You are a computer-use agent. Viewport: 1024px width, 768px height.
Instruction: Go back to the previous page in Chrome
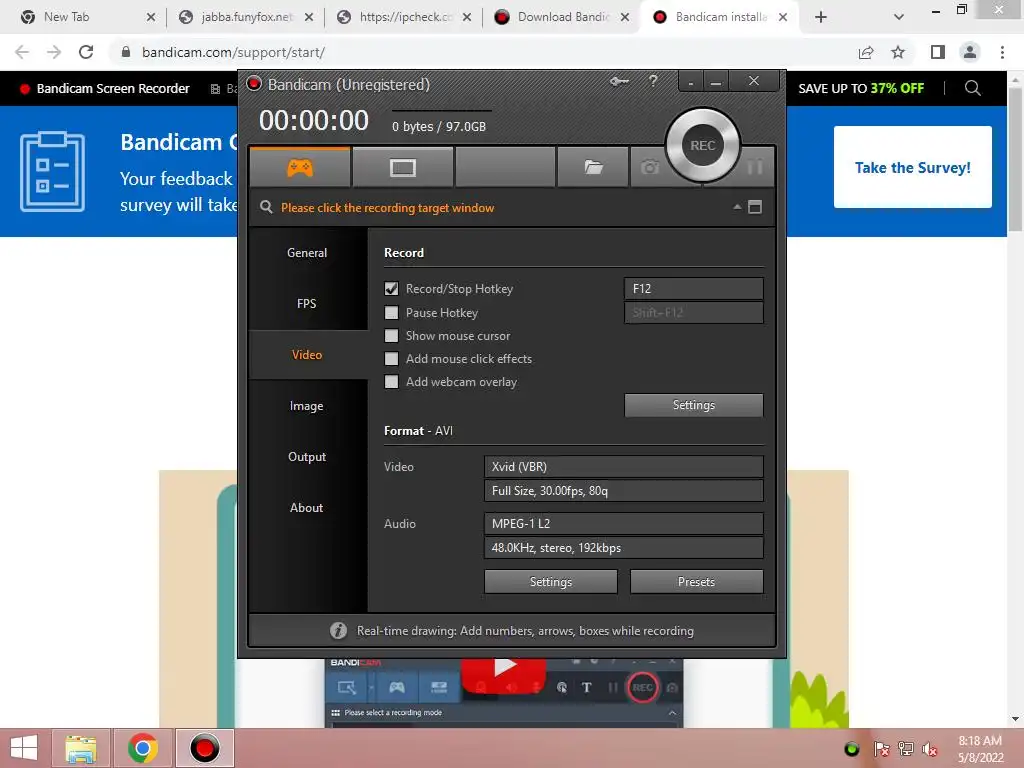22,52
